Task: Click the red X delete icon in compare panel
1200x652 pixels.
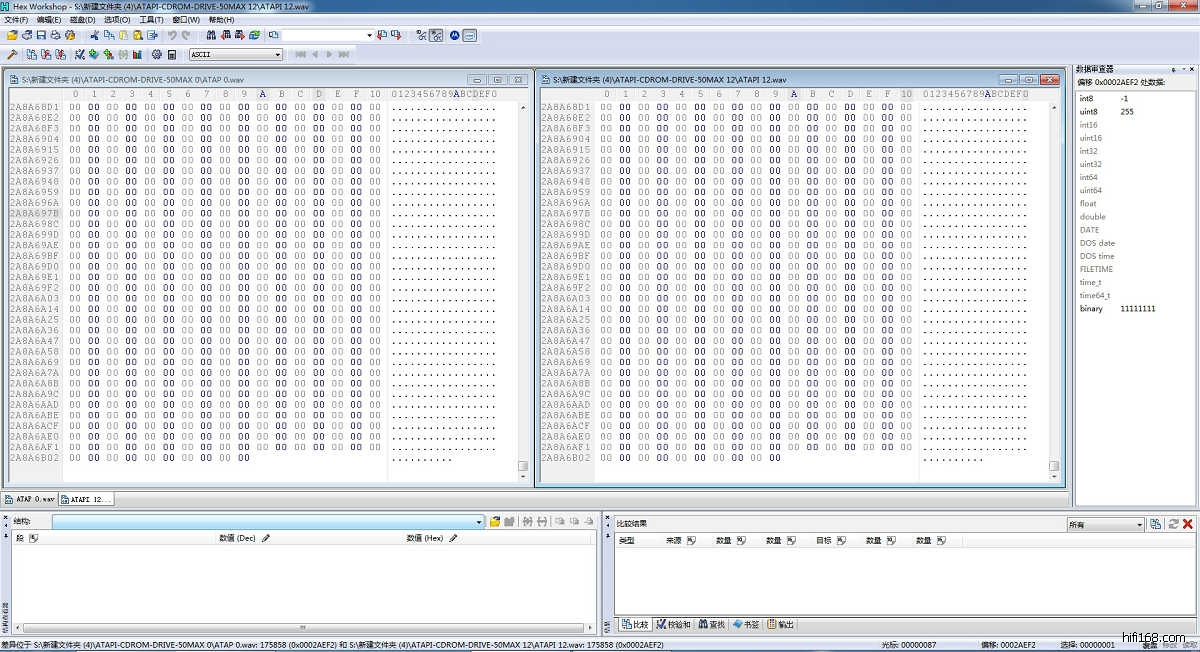Action: coord(1188,524)
